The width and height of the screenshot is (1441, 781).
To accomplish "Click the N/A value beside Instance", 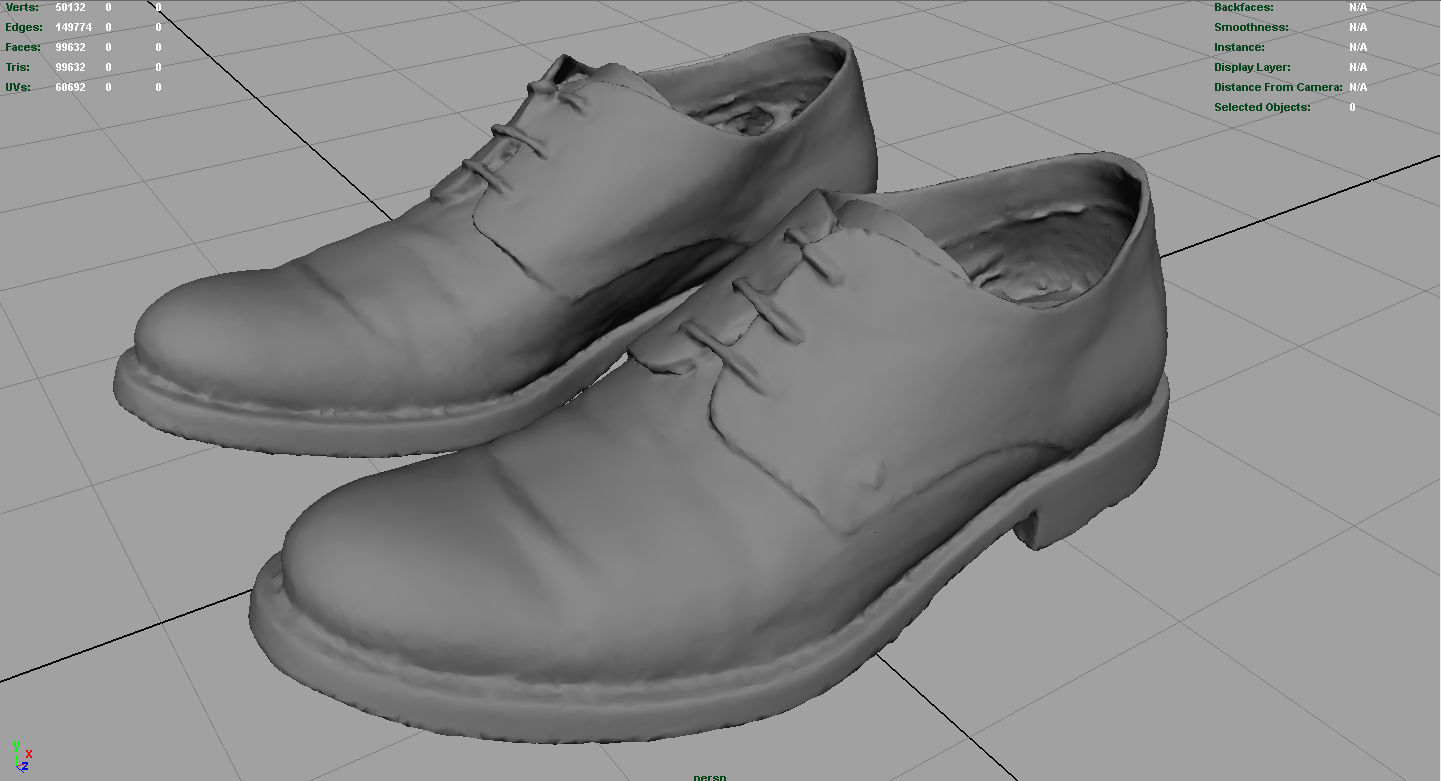I will (1358, 47).
